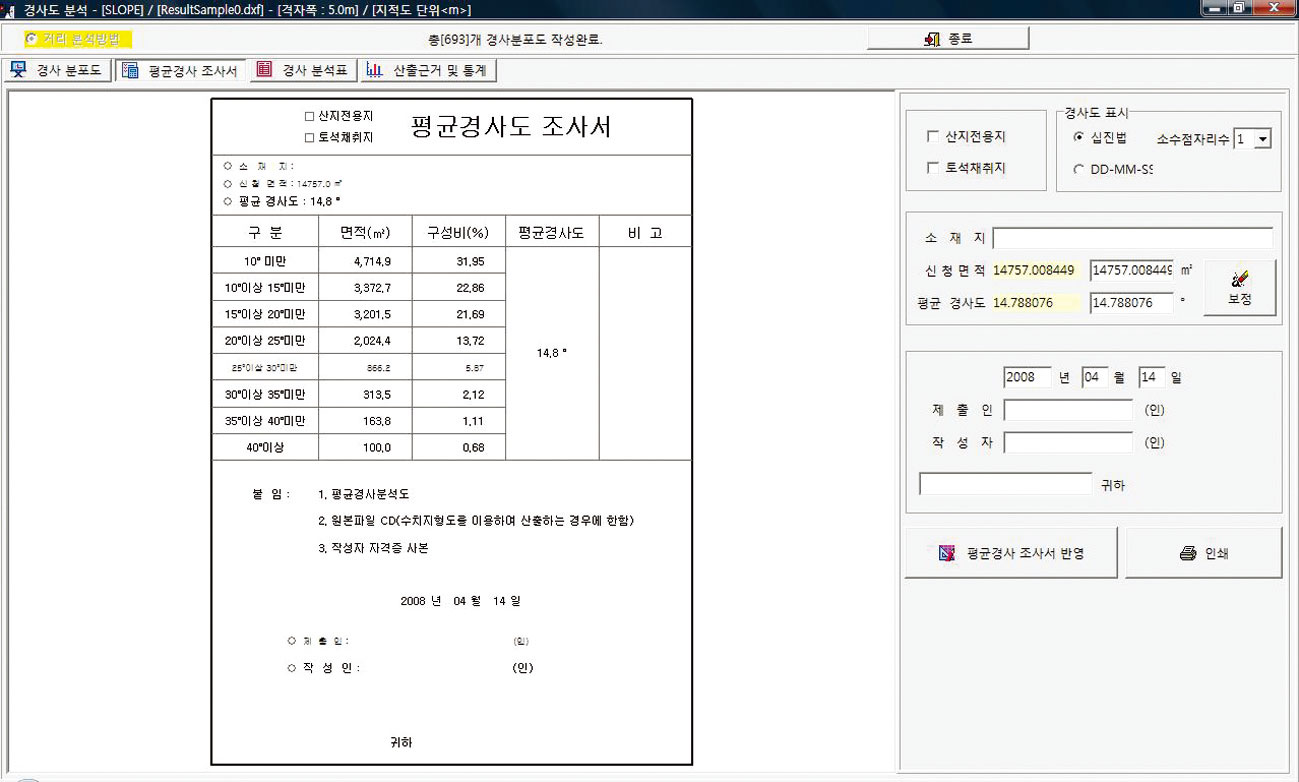Enable the 산지전용지 checkbox in right panel

[x=933, y=137]
